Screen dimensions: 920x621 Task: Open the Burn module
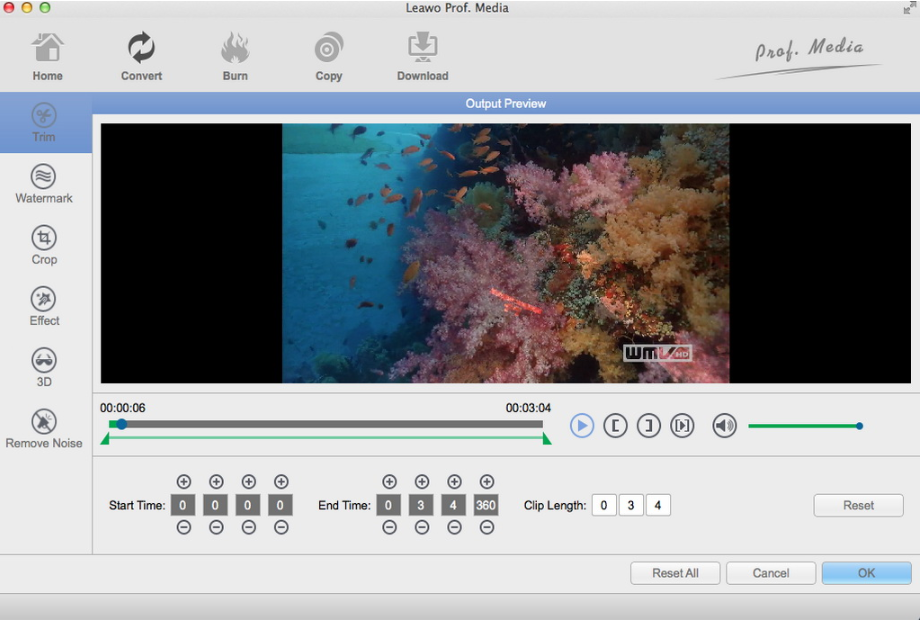(235, 56)
